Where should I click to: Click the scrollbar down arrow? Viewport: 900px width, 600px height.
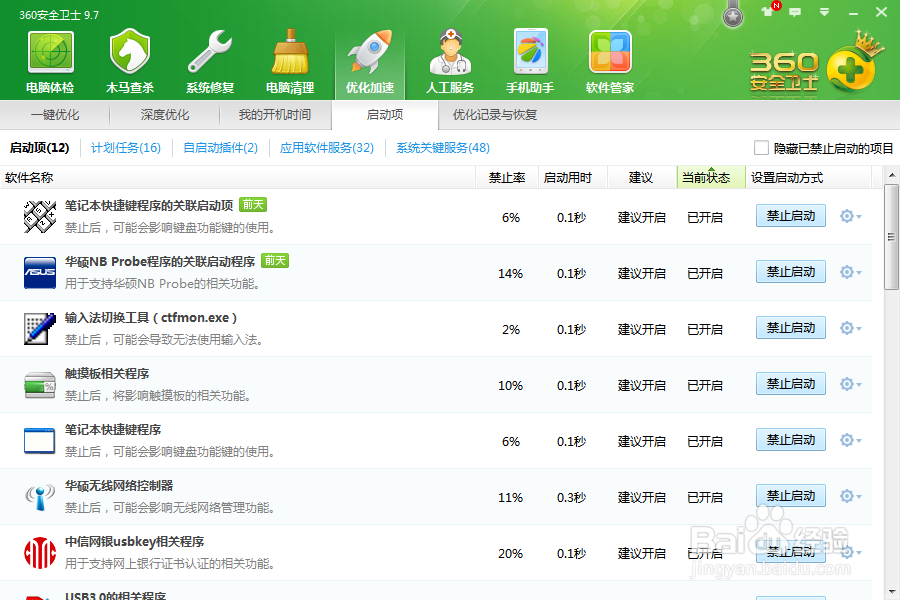891,591
